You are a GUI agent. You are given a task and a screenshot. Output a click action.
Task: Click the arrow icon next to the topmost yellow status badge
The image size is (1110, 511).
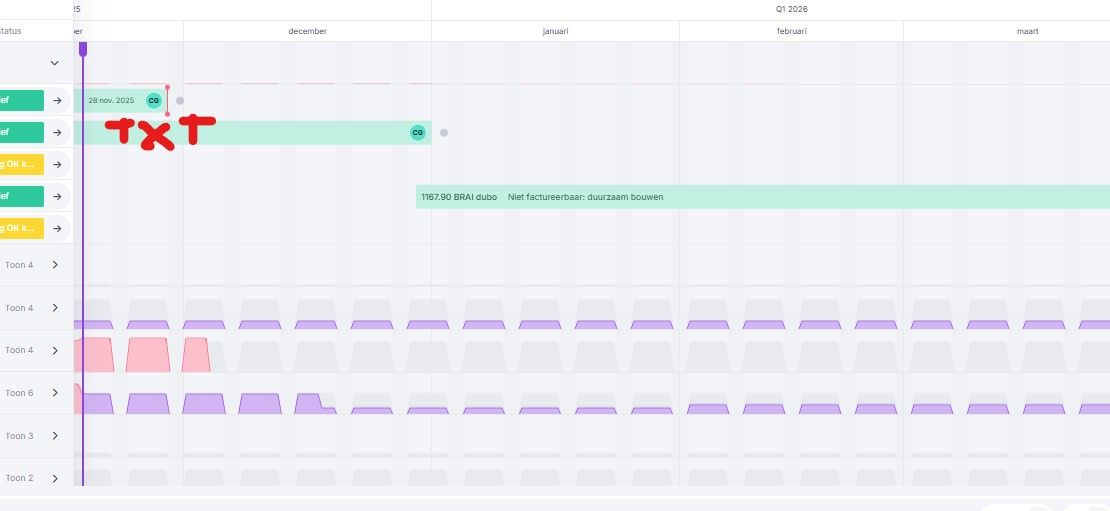point(57,164)
